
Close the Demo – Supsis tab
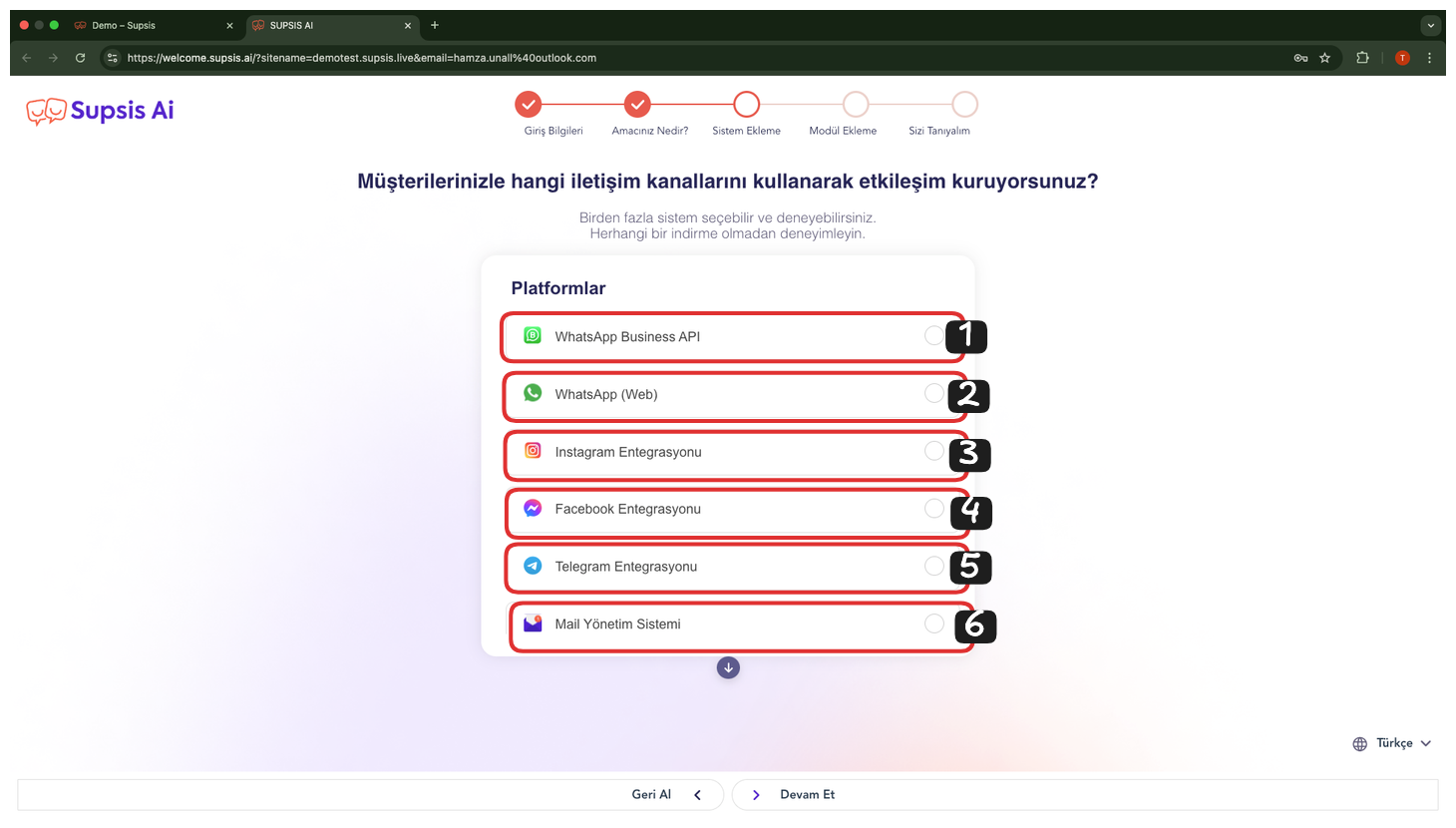(x=229, y=26)
